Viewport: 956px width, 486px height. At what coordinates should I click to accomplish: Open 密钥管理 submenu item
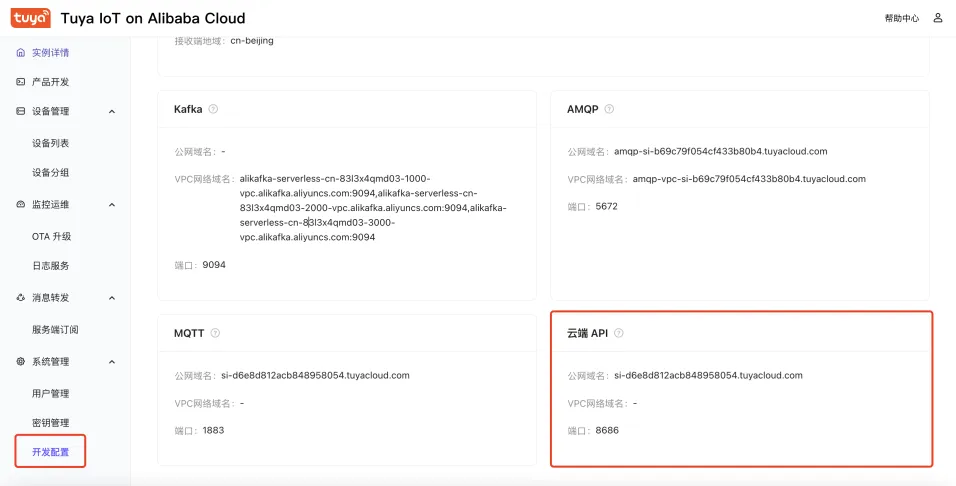pos(51,423)
